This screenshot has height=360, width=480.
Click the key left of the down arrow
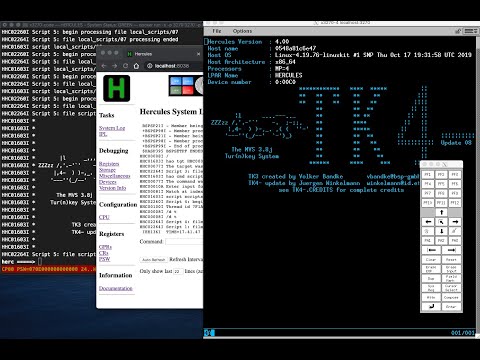point(428,231)
